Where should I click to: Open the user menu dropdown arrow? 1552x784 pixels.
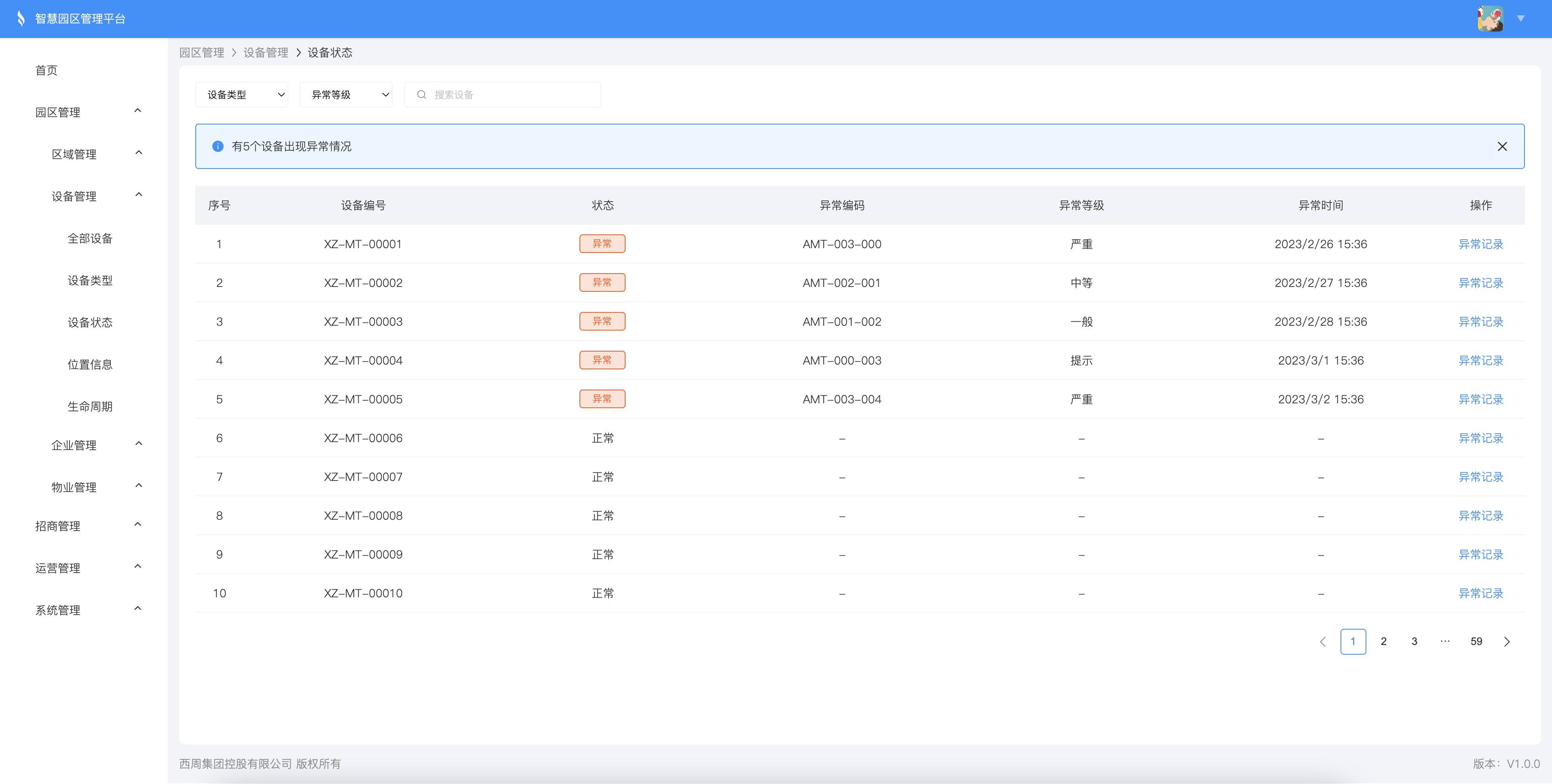1521,19
